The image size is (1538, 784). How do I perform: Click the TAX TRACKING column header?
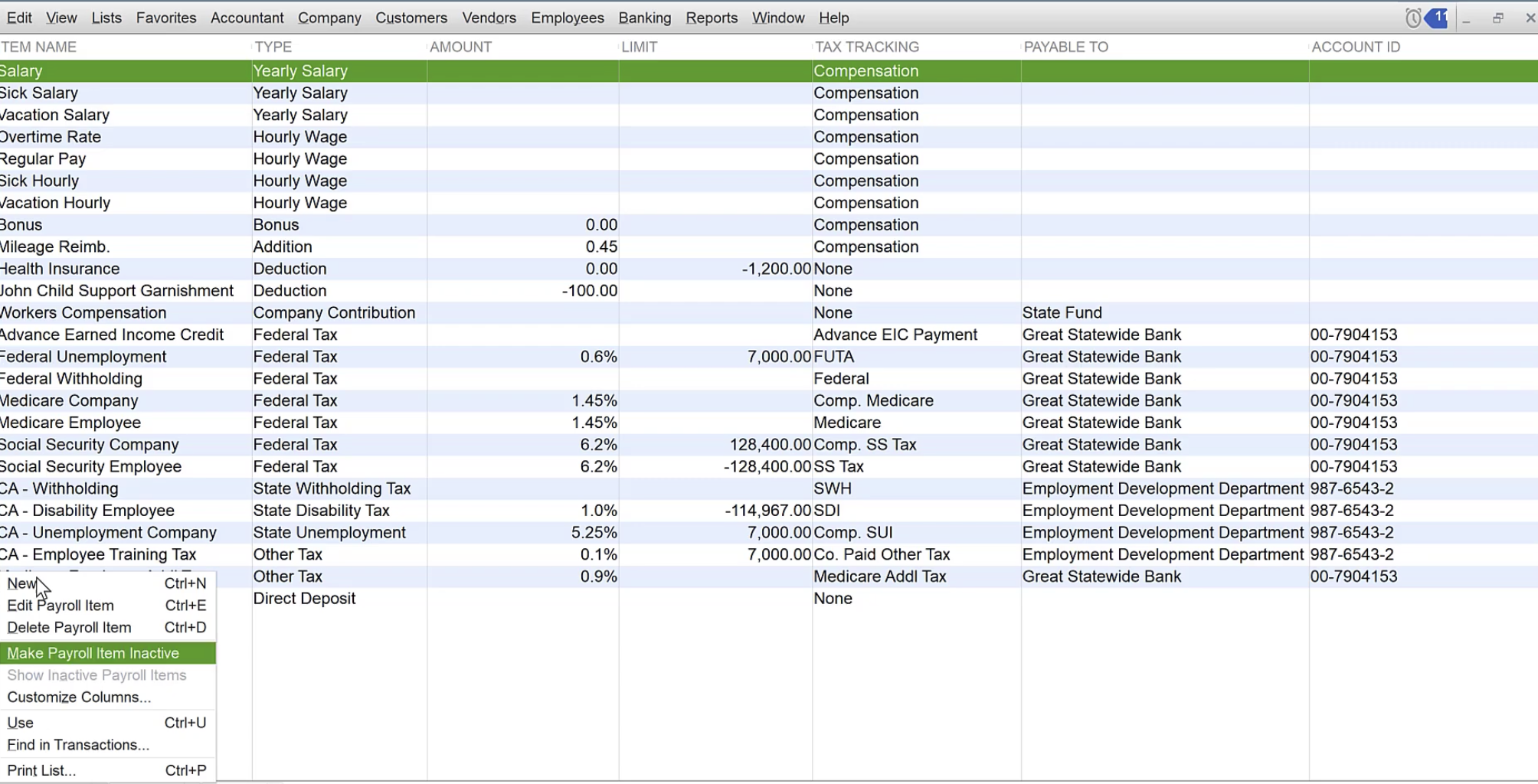pos(866,47)
